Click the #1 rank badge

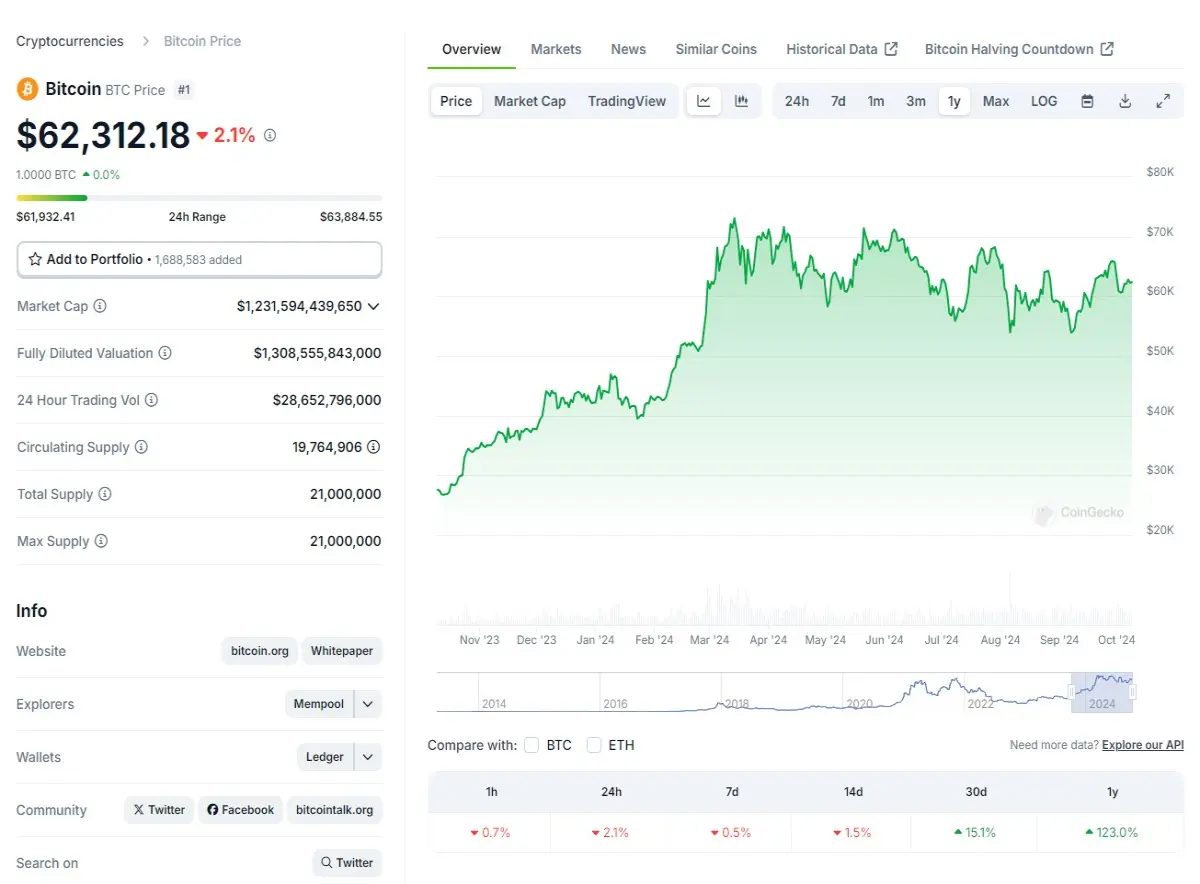pos(184,90)
